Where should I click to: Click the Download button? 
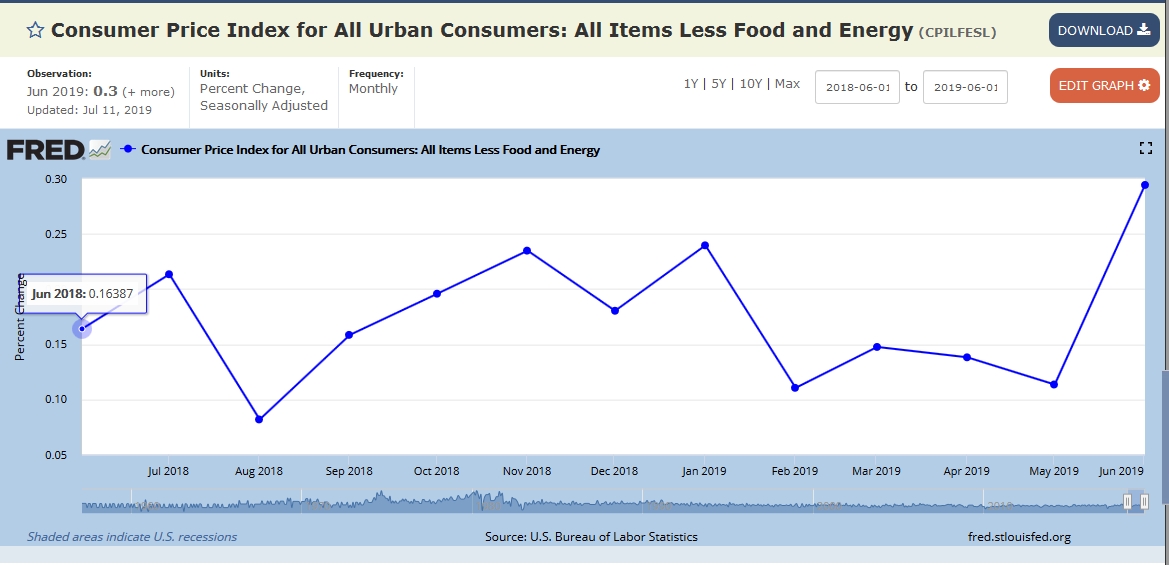pos(1104,30)
